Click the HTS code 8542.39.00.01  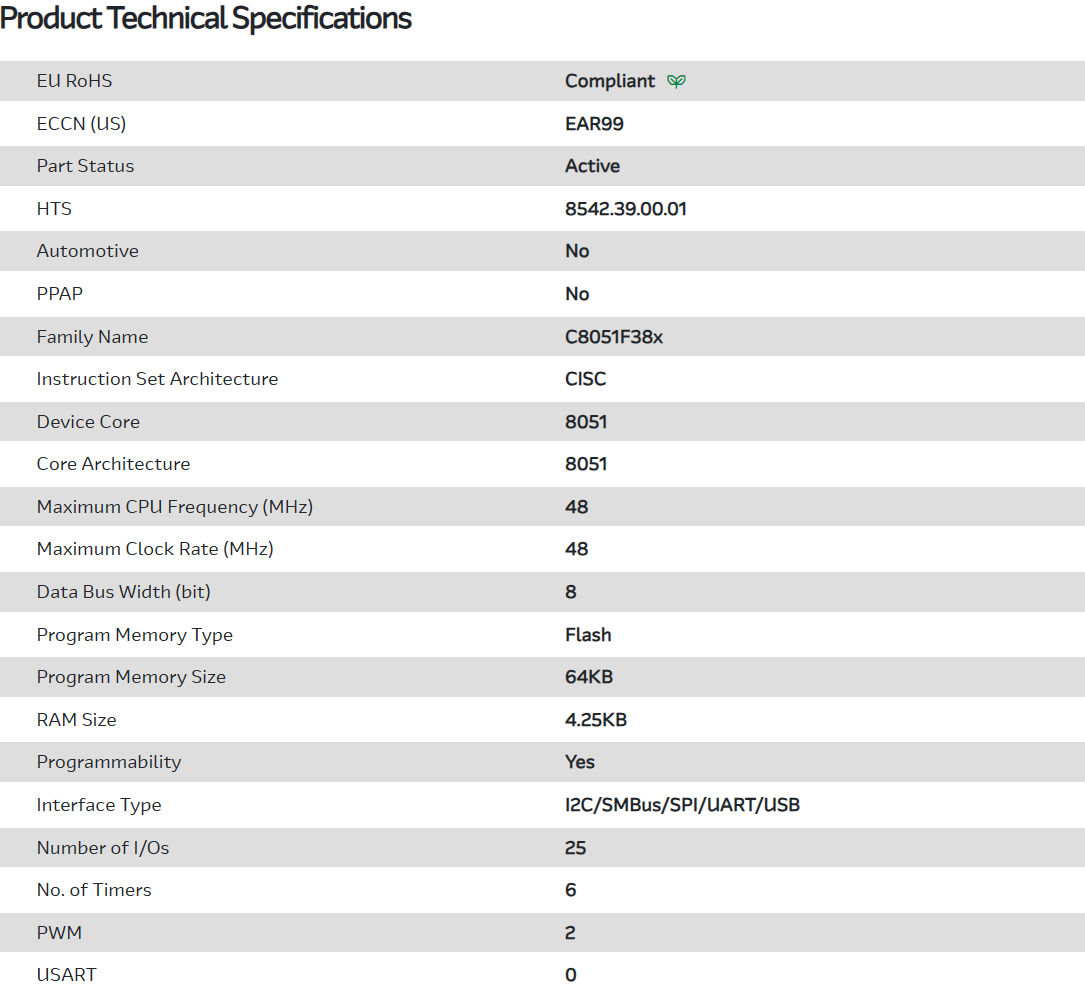(625, 209)
